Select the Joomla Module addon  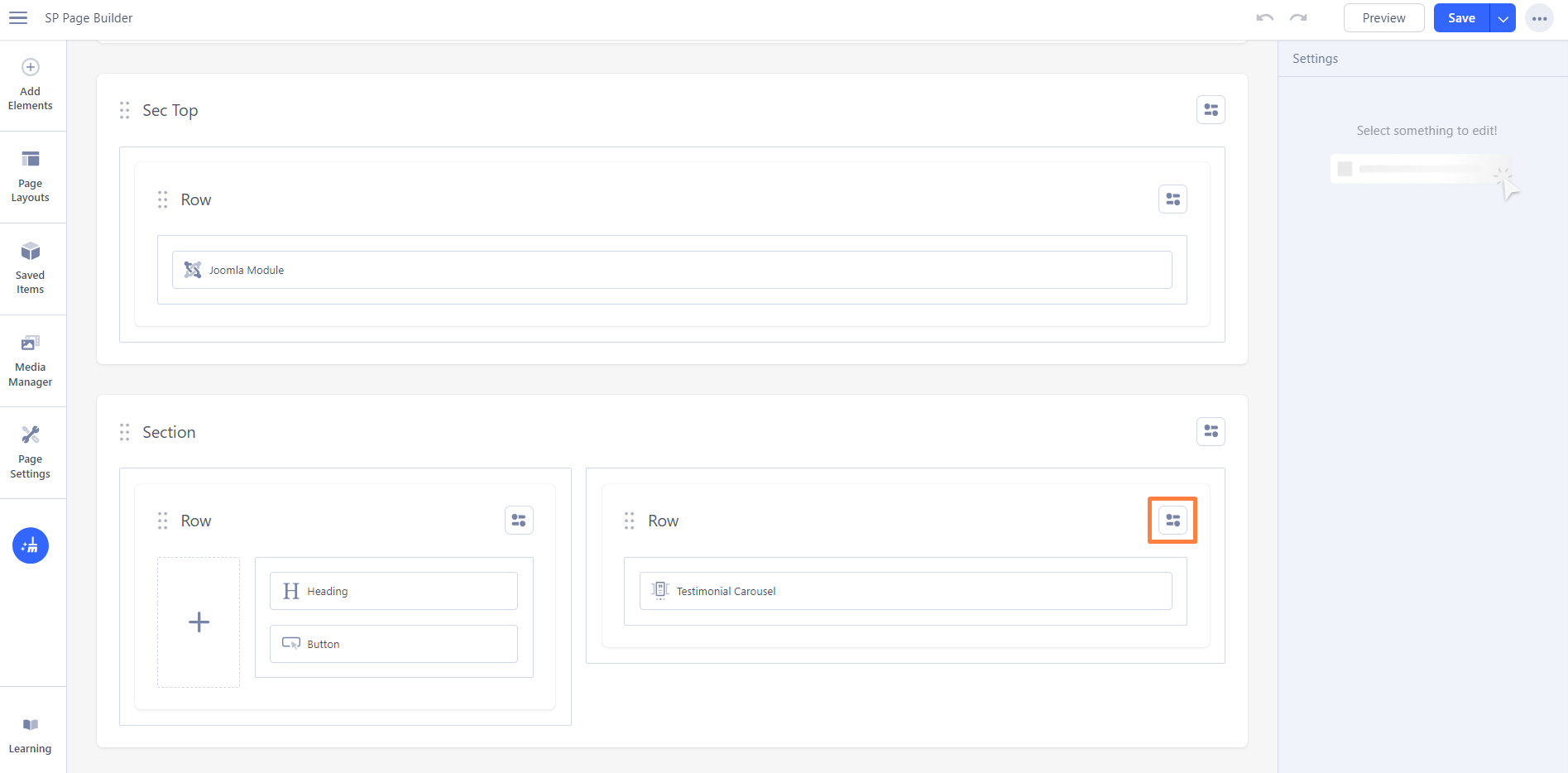(x=672, y=270)
